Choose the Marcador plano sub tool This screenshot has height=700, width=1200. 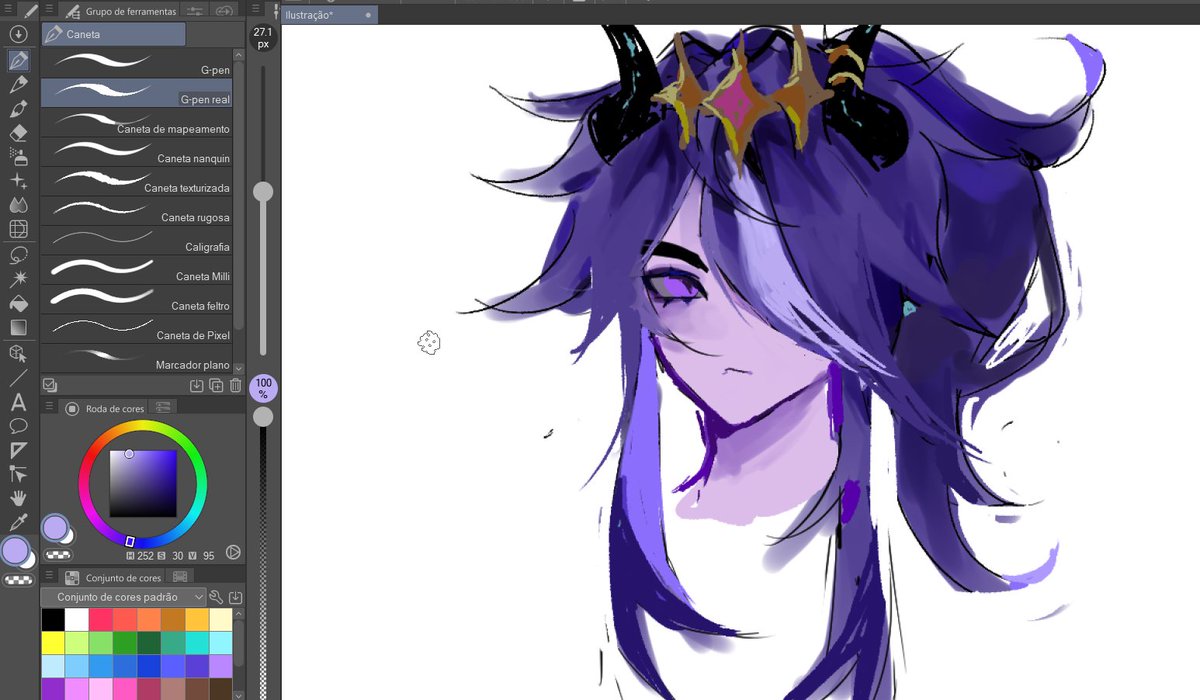click(137, 358)
